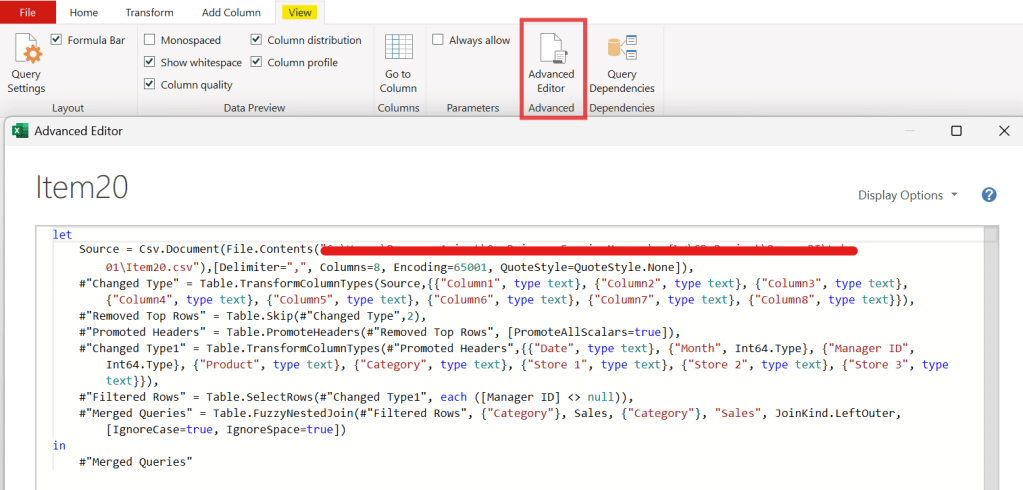
Task: Open the File menu tab
Action: click(28, 12)
